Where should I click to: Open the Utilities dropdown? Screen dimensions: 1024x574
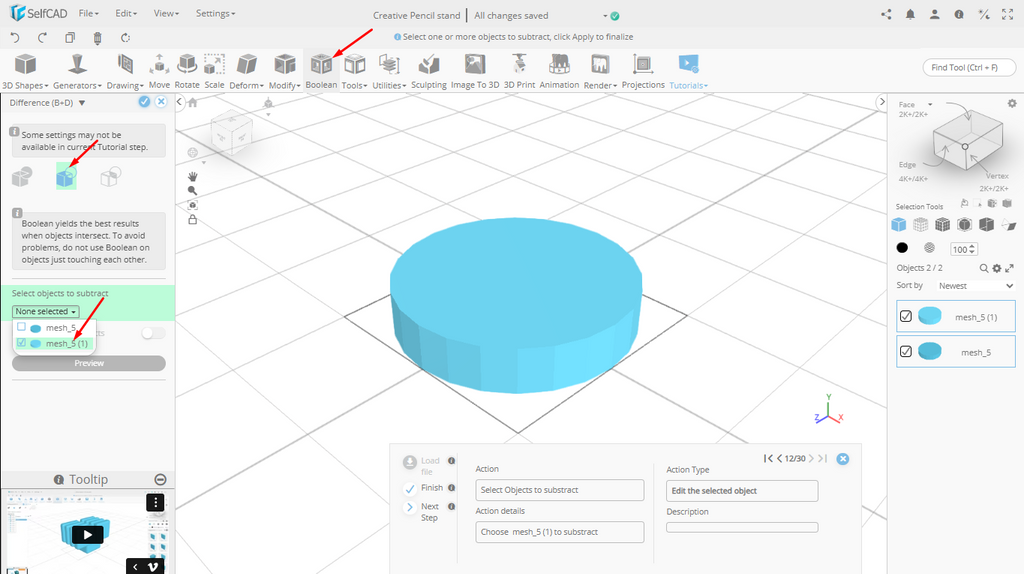click(389, 72)
